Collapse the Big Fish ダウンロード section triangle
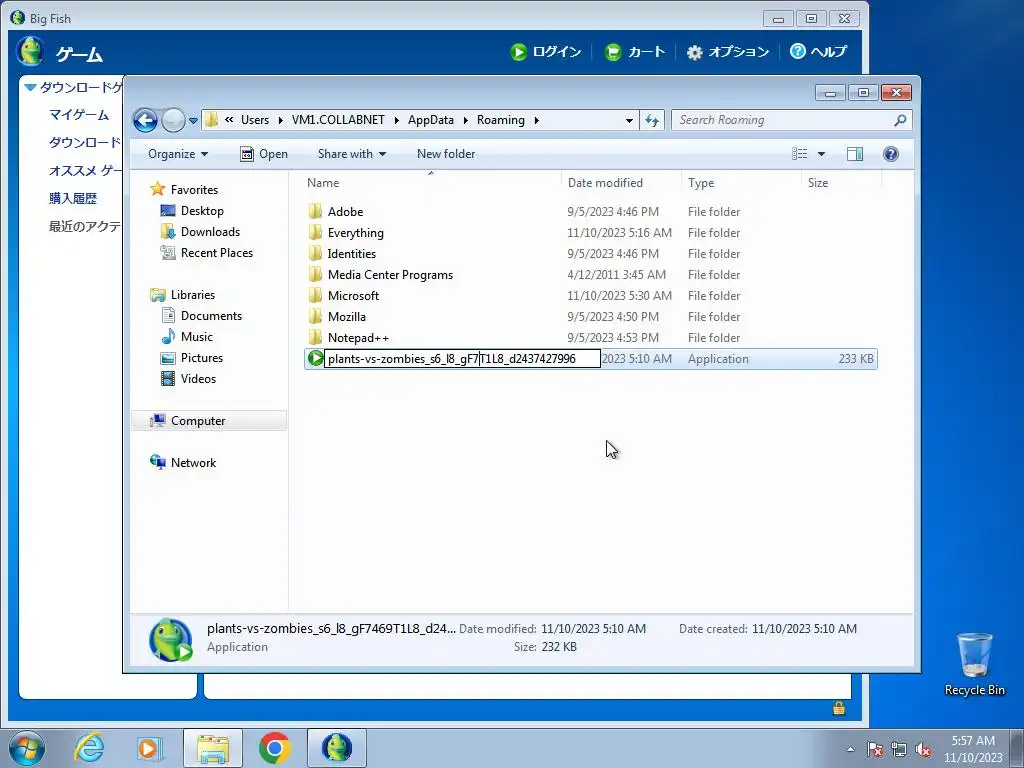The width and height of the screenshot is (1024, 768). point(30,87)
